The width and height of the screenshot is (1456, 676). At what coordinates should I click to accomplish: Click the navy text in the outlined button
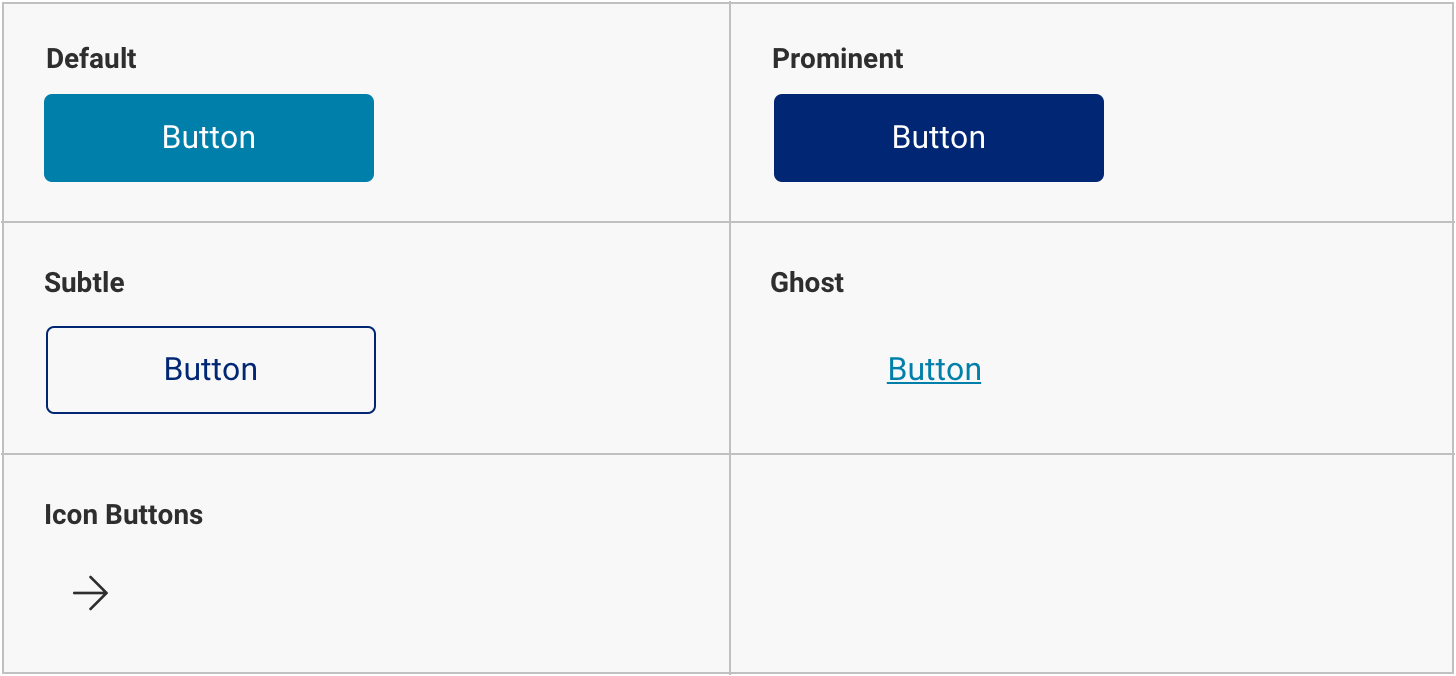click(211, 370)
